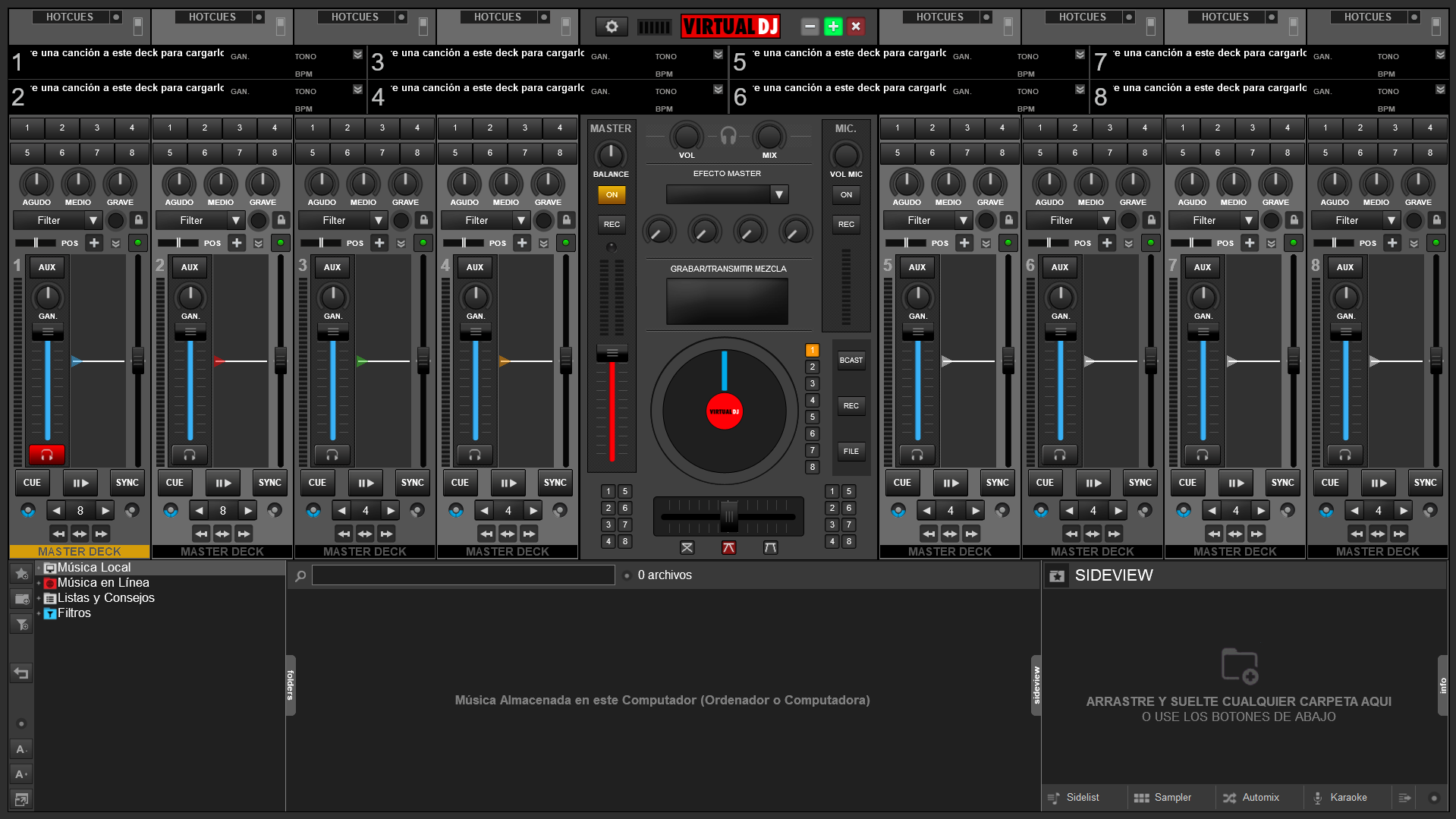Decrease browser font size with A- icon
1456x819 pixels.
click(x=21, y=749)
